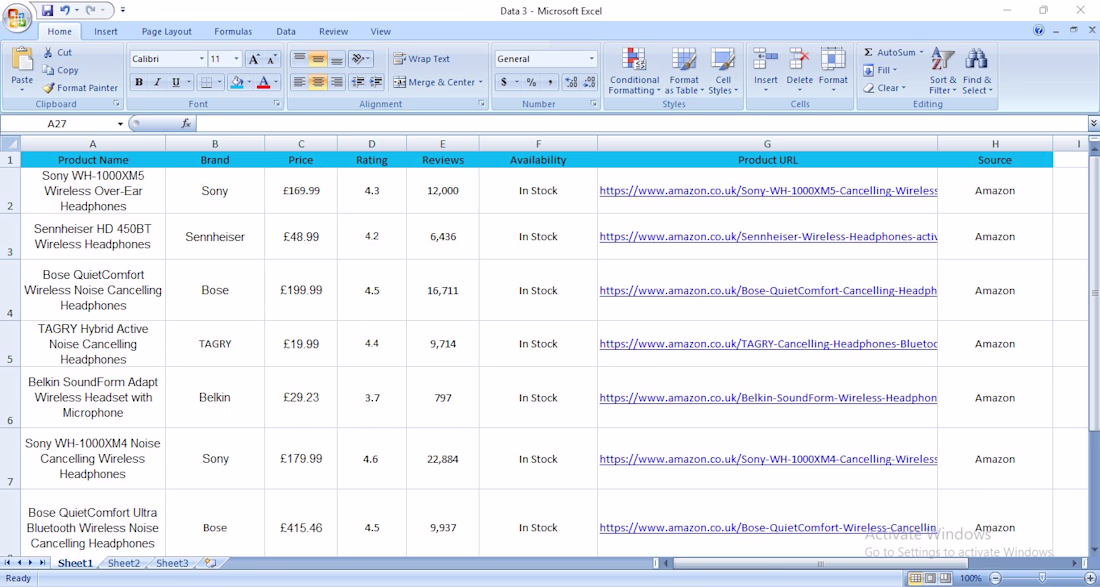Switch to Sheet2 tab
Image resolution: width=1100 pixels, height=587 pixels.
[123, 563]
